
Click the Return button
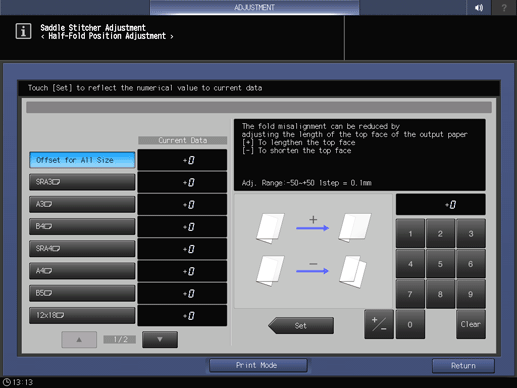point(463,366)
